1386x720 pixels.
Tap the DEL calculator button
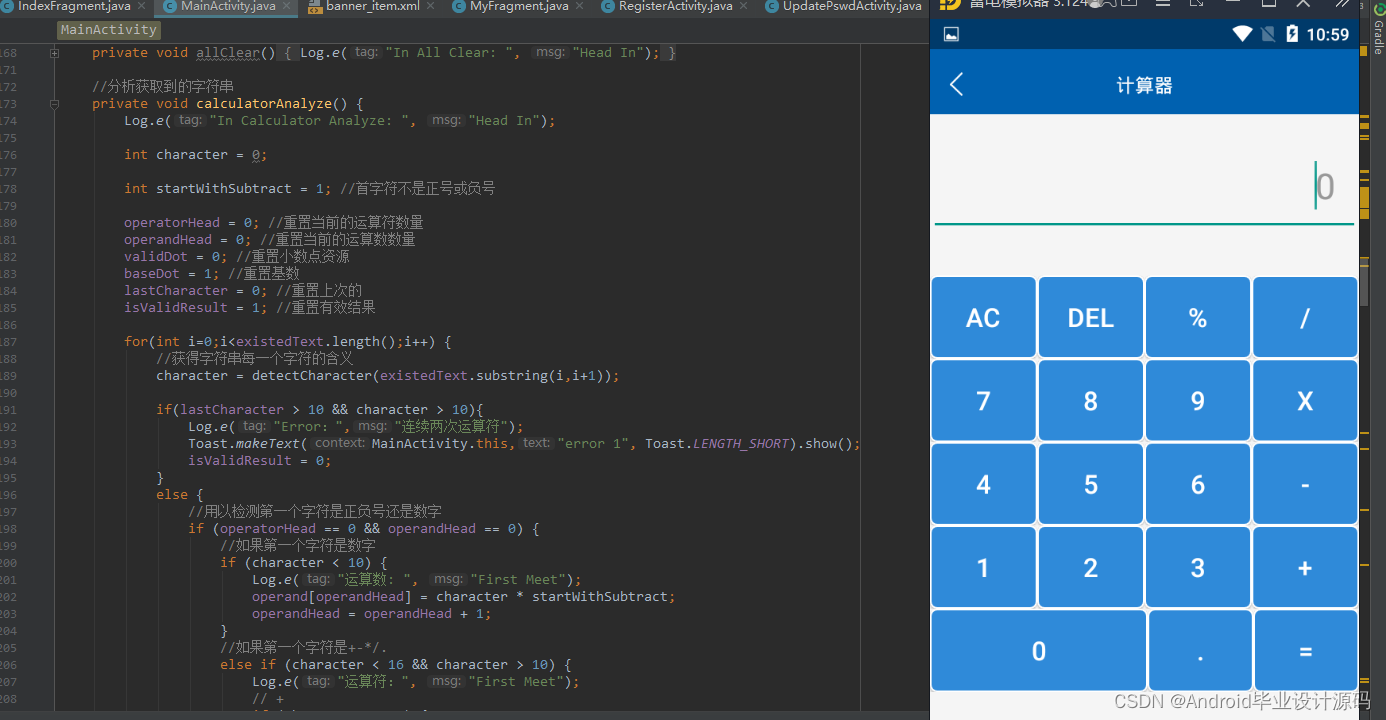[1090, 317]
